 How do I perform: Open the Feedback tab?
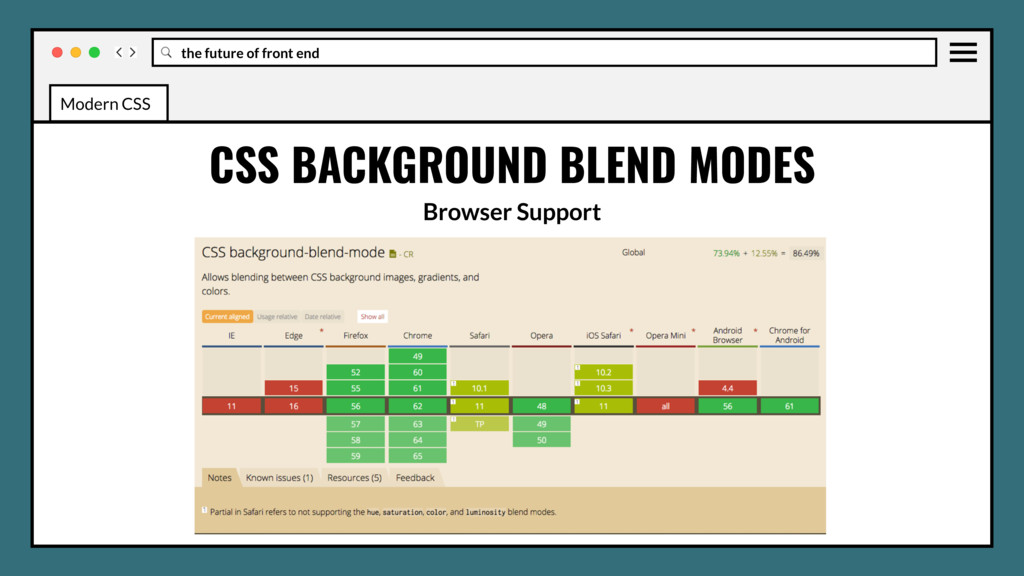[x=415, y=477]
